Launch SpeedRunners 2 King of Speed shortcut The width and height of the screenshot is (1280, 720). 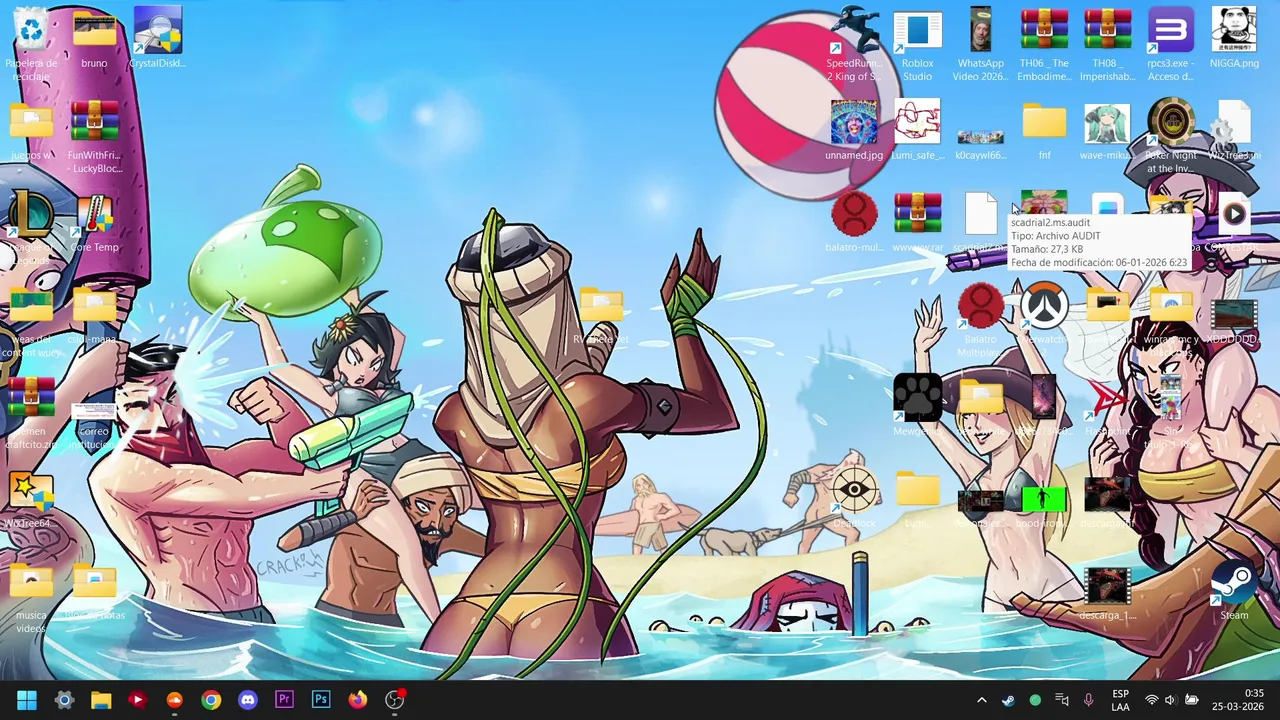854,45
